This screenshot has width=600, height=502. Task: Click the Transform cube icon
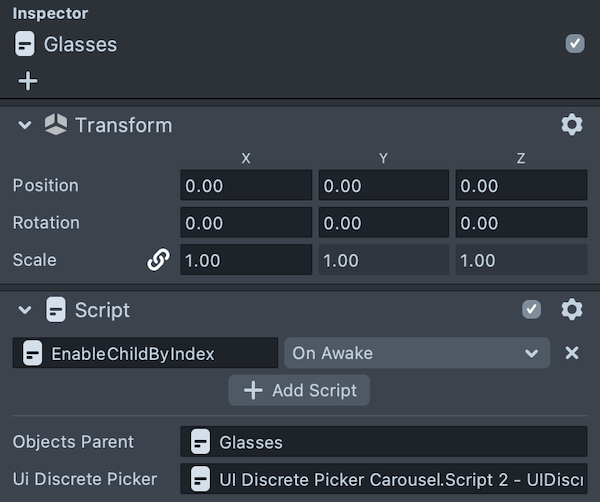pyautogui.click(x=56, y=125)
